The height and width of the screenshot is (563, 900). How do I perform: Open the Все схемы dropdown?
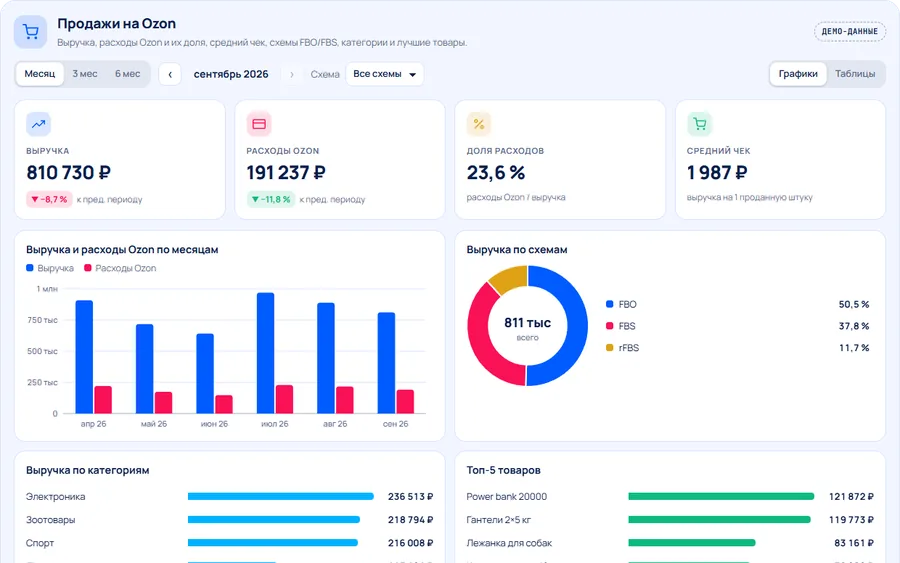(385, 74)
